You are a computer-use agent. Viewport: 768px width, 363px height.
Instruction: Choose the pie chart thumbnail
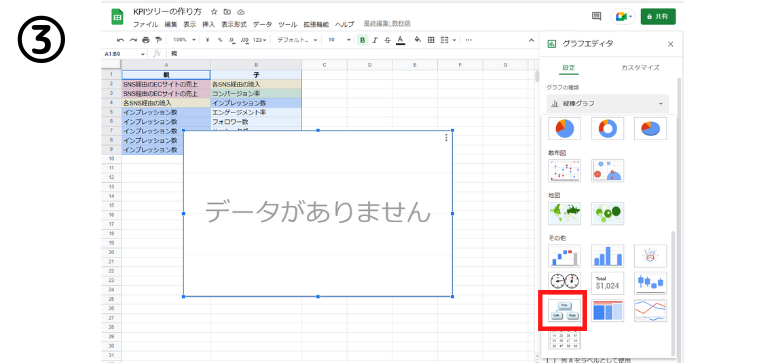tap(564, 128)
